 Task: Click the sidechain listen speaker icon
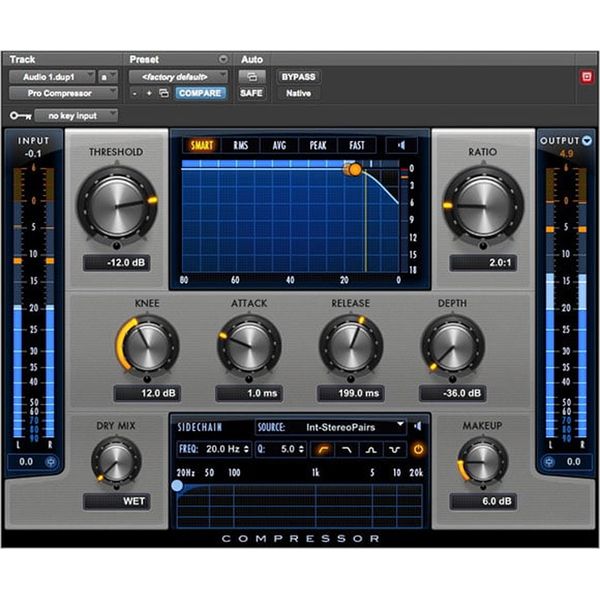417,426
